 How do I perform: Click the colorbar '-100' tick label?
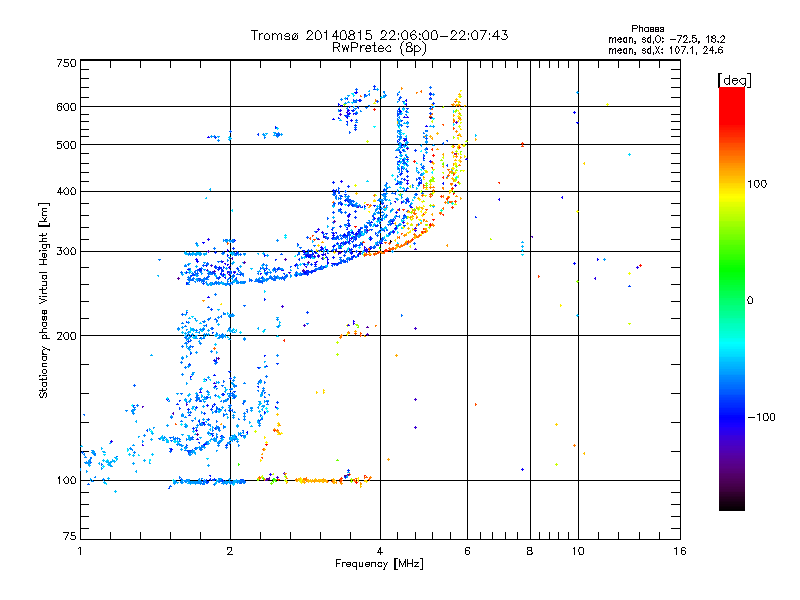pyautogui.click(x=762, y=417)
